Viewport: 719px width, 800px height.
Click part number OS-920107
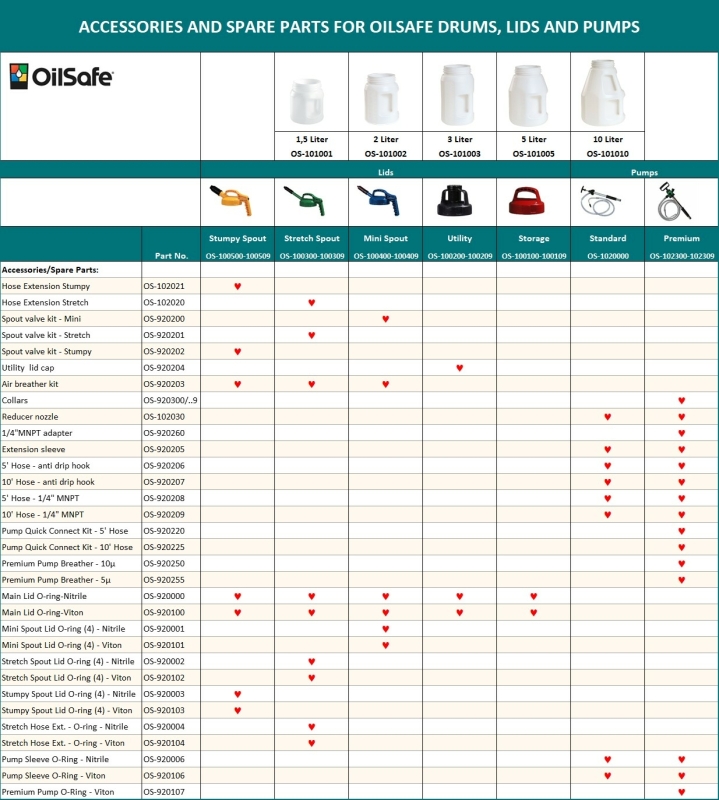point(164,792)
